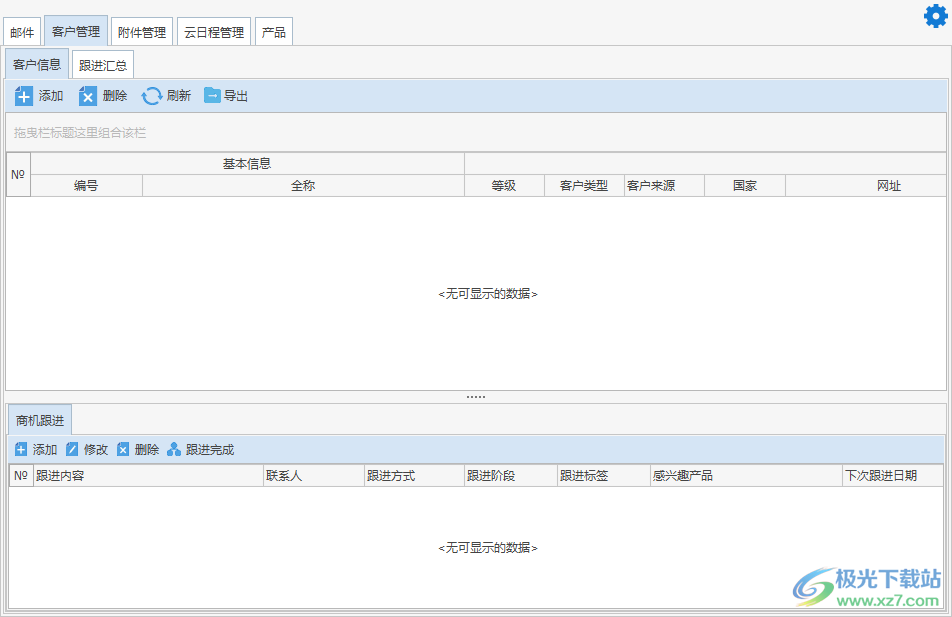Image resolution: width=952 pixels, height=617 pixels.
Task: Click the Add (添加) icon in customer toolbar
Action: tap(23, 96)
